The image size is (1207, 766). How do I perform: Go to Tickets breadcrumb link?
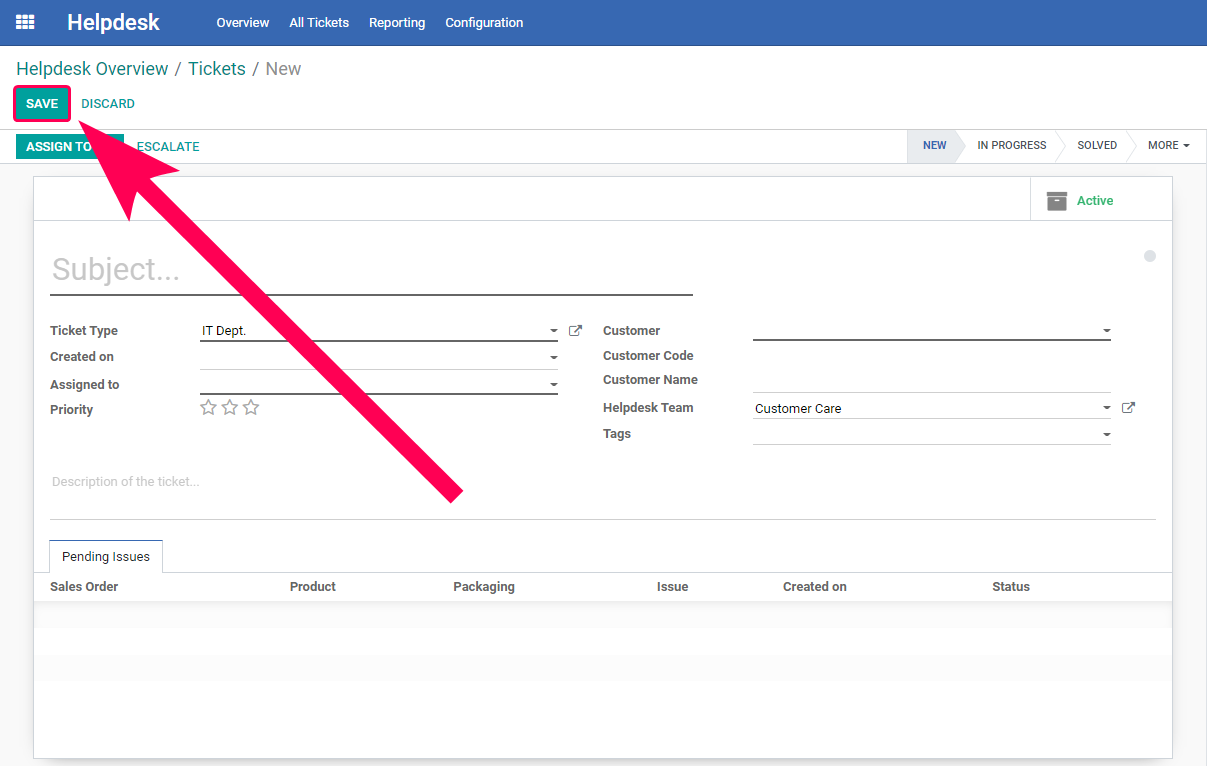(x=217, y=69)
